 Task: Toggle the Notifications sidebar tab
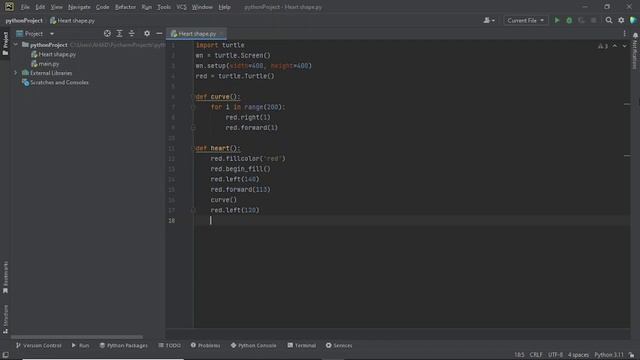(x=635, y=51)
